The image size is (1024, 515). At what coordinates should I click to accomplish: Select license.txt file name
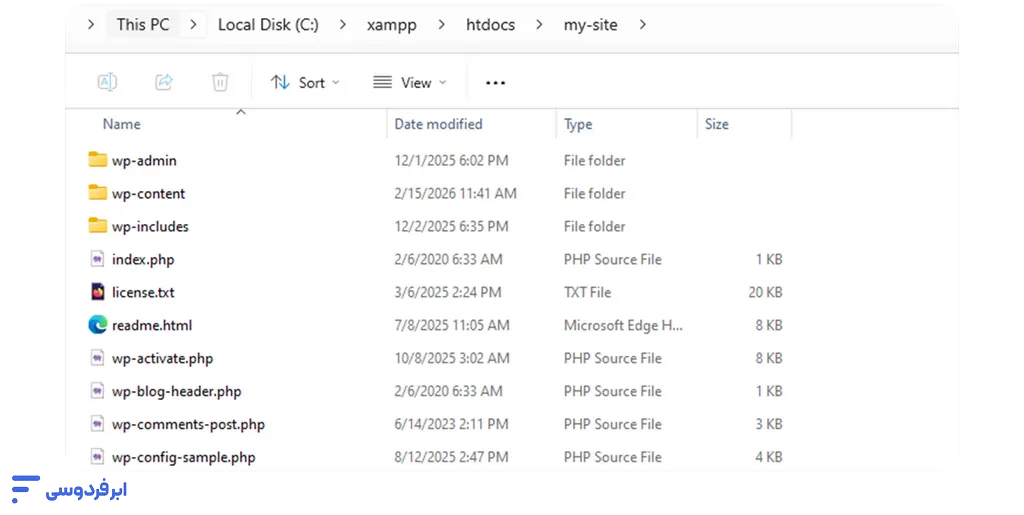pyautogui.click(x=143, y=292)
